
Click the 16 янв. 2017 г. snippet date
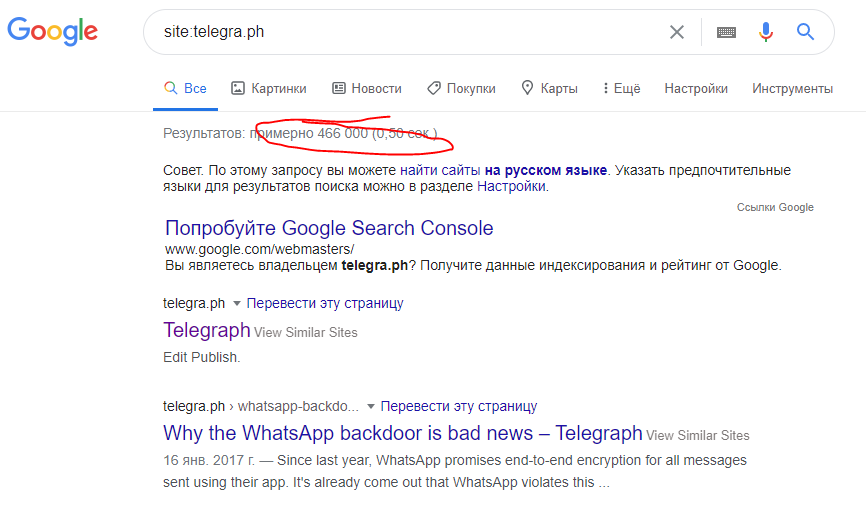209,460
